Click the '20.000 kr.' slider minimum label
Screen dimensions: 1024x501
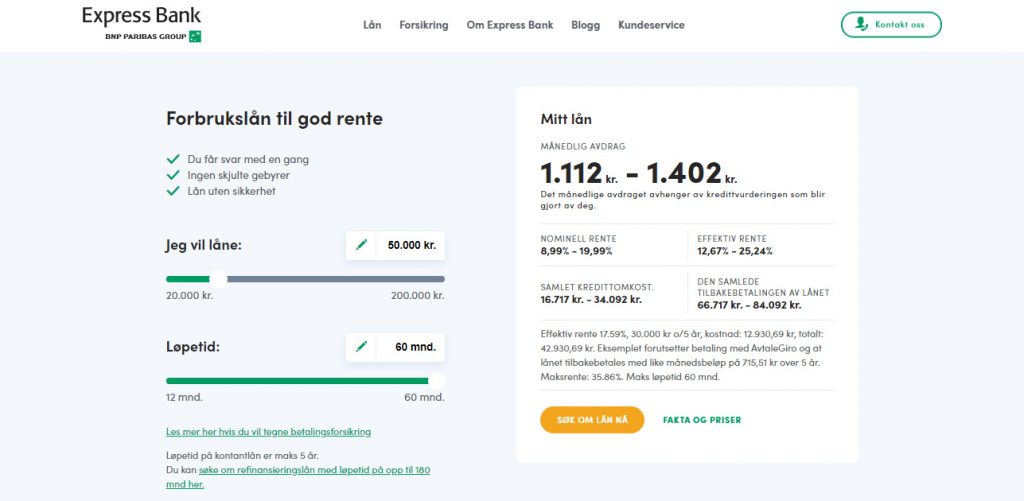pyautogui.click(x=189, y=295)
